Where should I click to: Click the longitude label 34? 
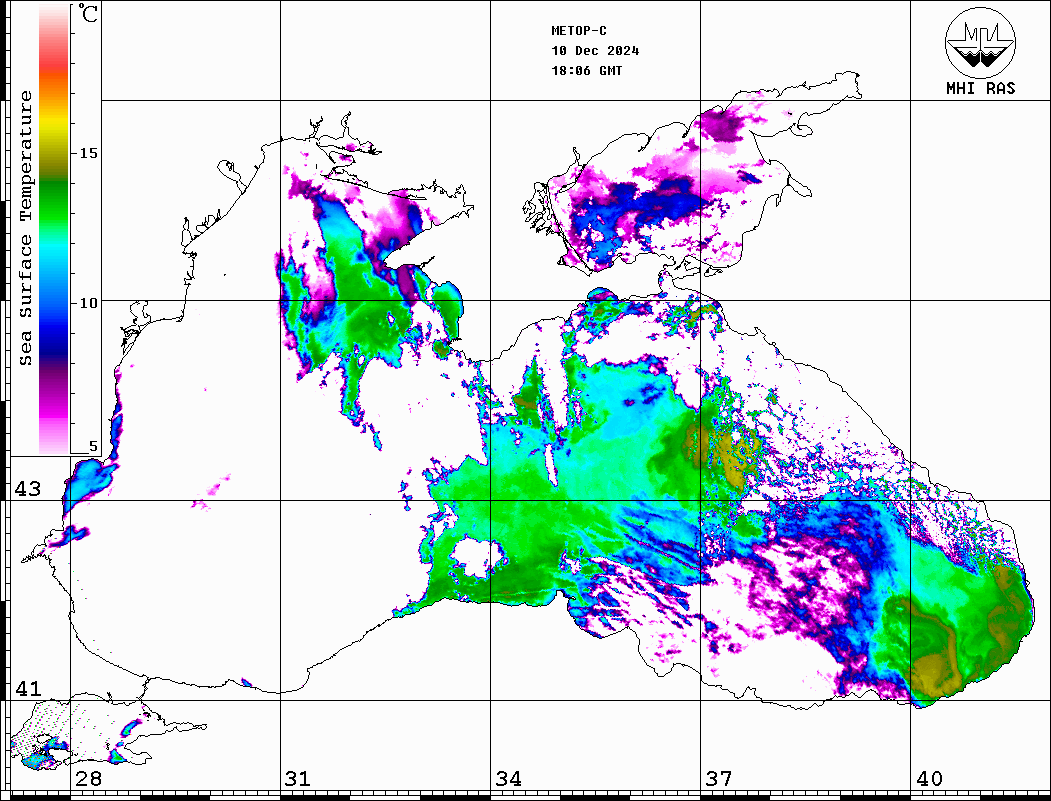pos(508,779)
